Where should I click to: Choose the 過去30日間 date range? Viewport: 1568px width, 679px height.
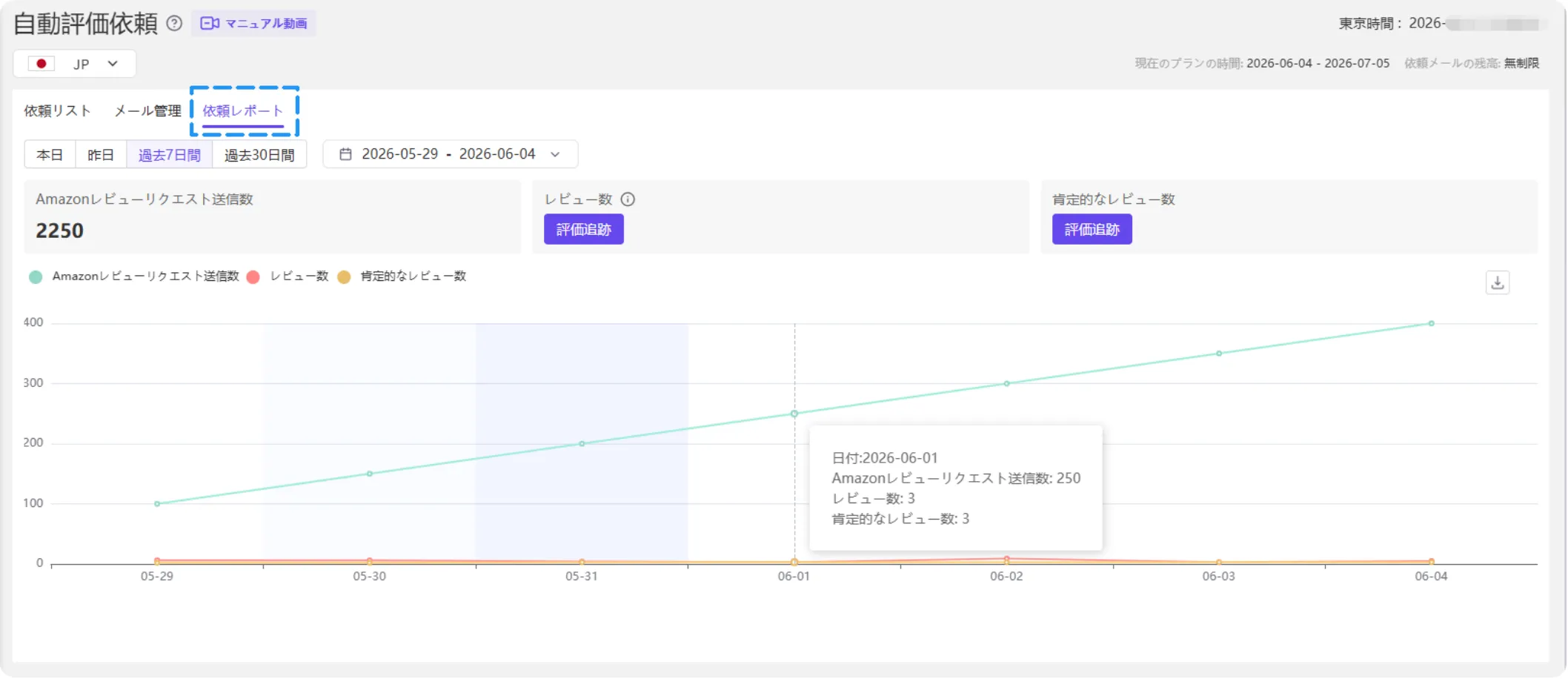tap(259, 154)
